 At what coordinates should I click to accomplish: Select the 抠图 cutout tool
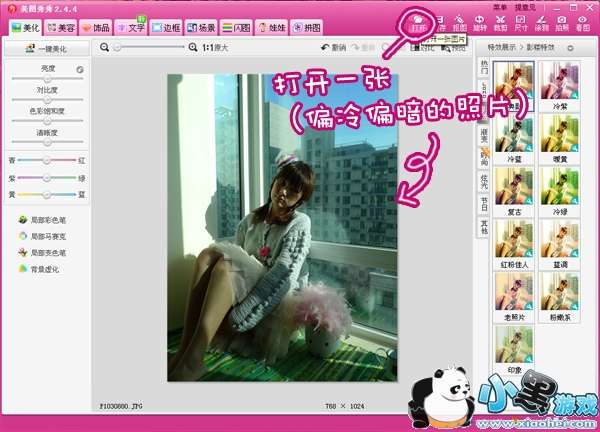click(460, 23)
